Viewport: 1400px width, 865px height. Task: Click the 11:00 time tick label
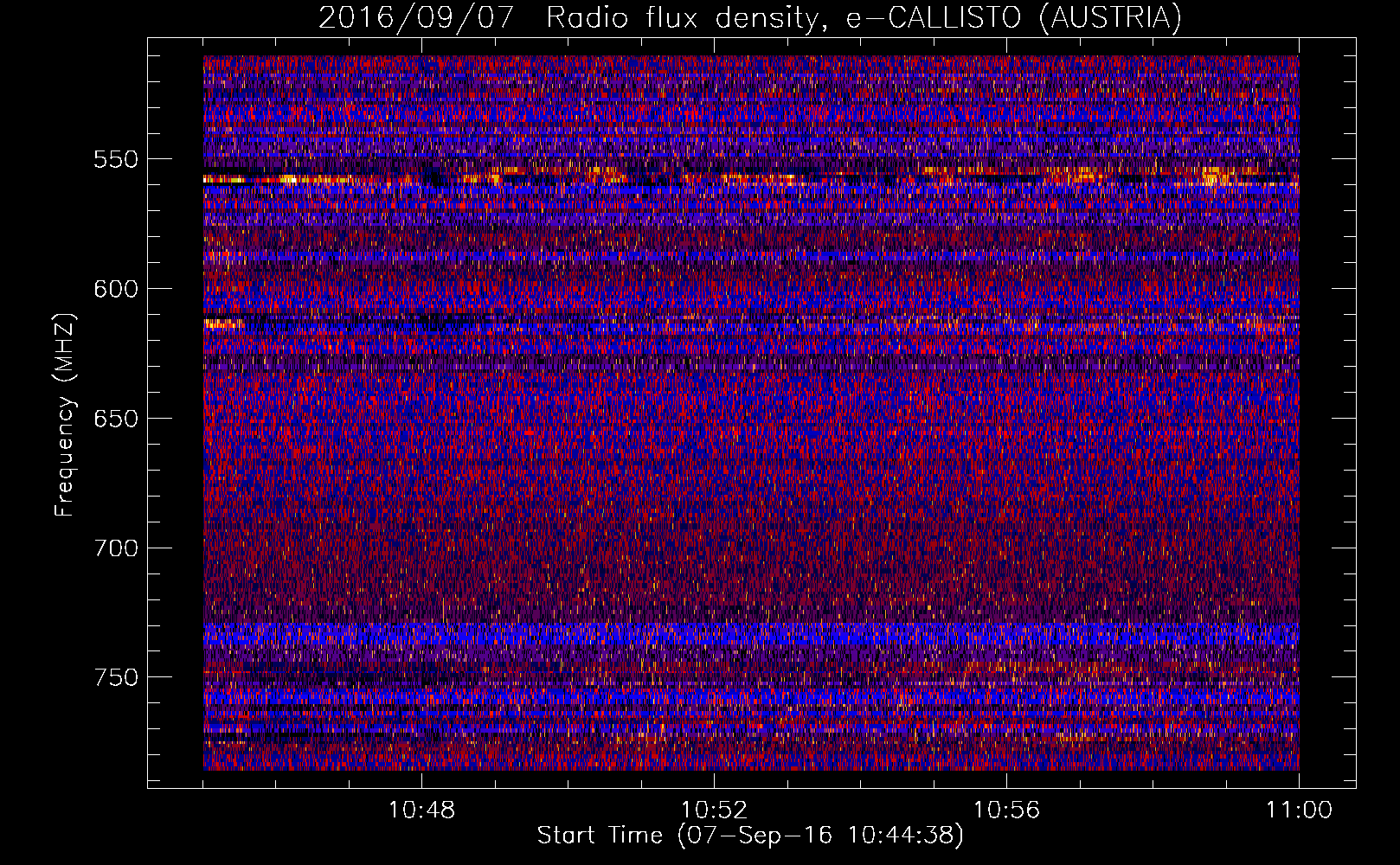pos(1299,811)
